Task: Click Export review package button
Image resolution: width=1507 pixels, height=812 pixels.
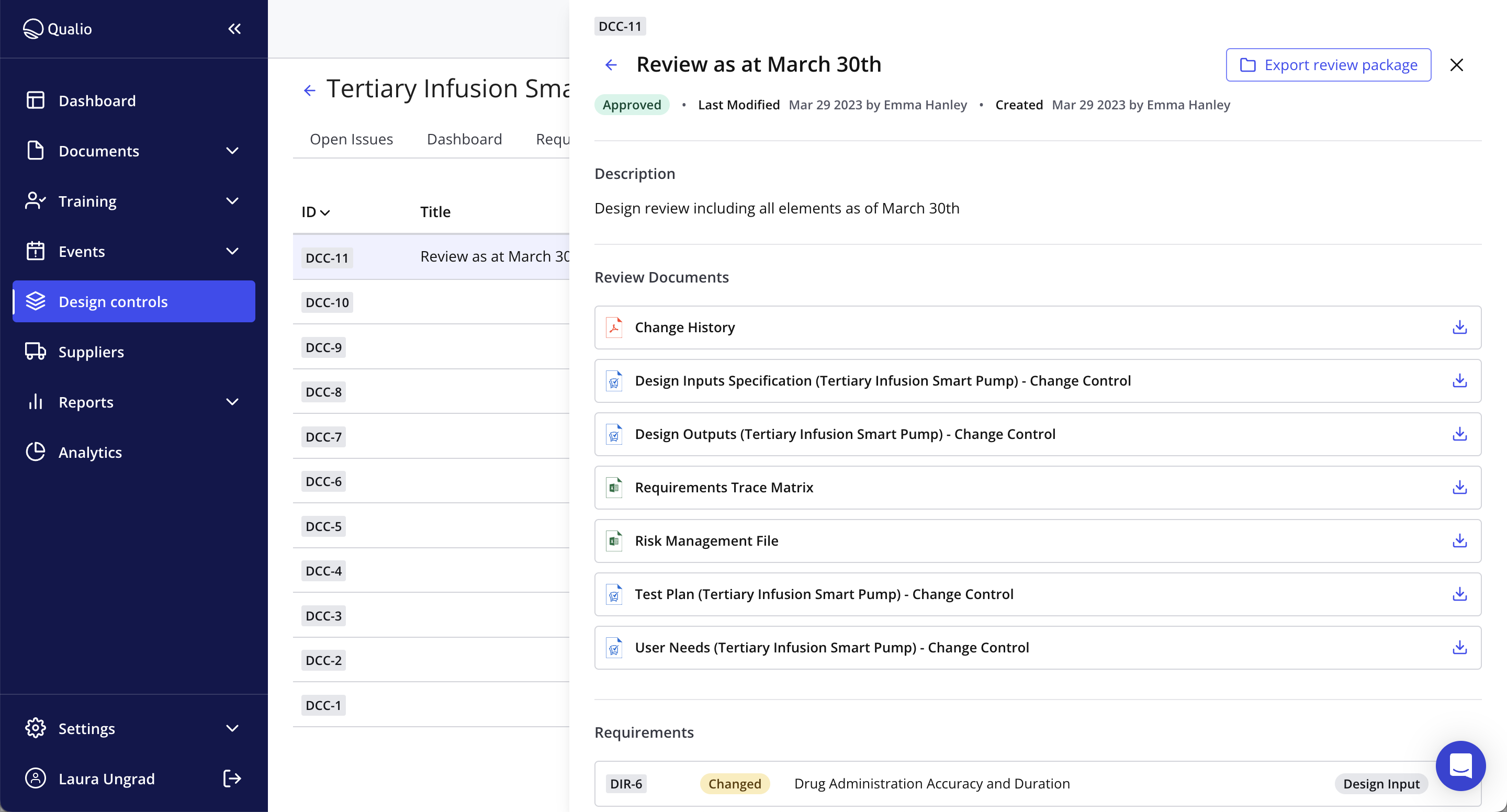Action: point(1328,65)
